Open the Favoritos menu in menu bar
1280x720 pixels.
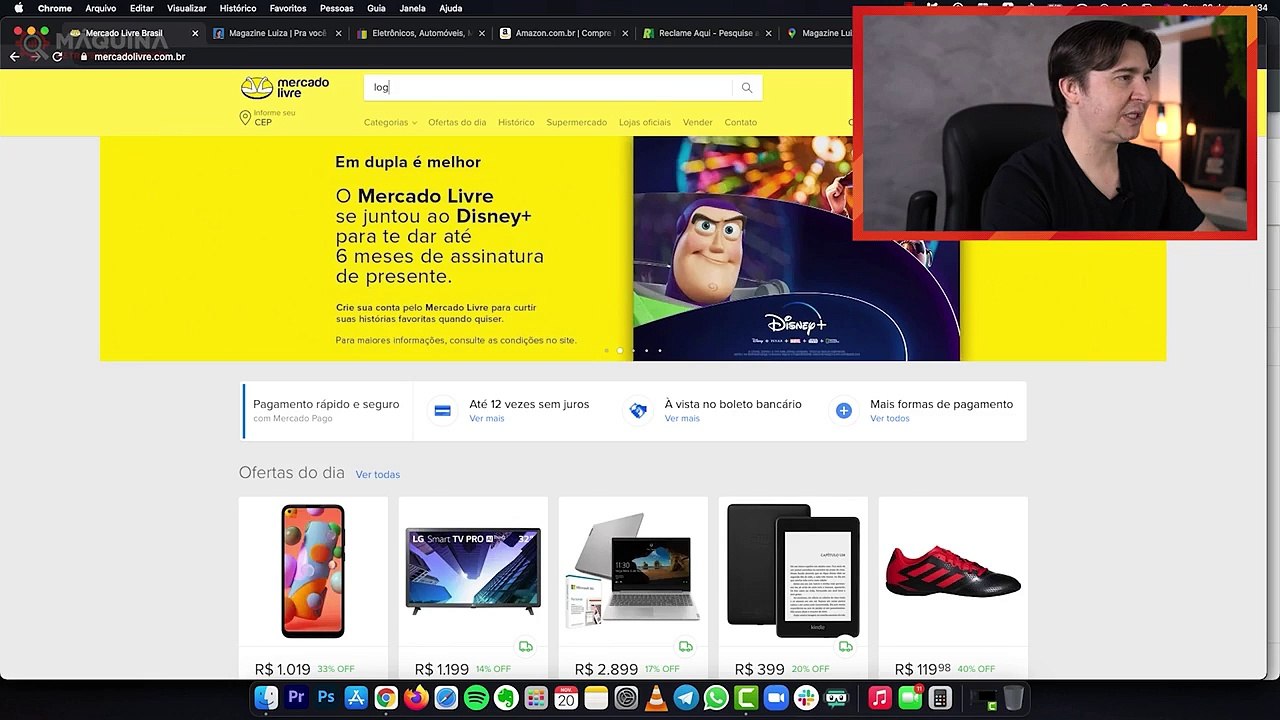click(x=288, y=8)
